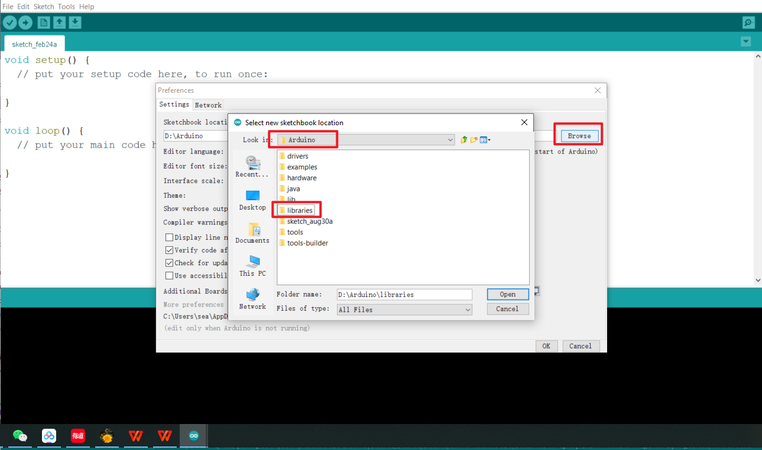Go to Recent items in sidebar

click(x=252, y=167)
